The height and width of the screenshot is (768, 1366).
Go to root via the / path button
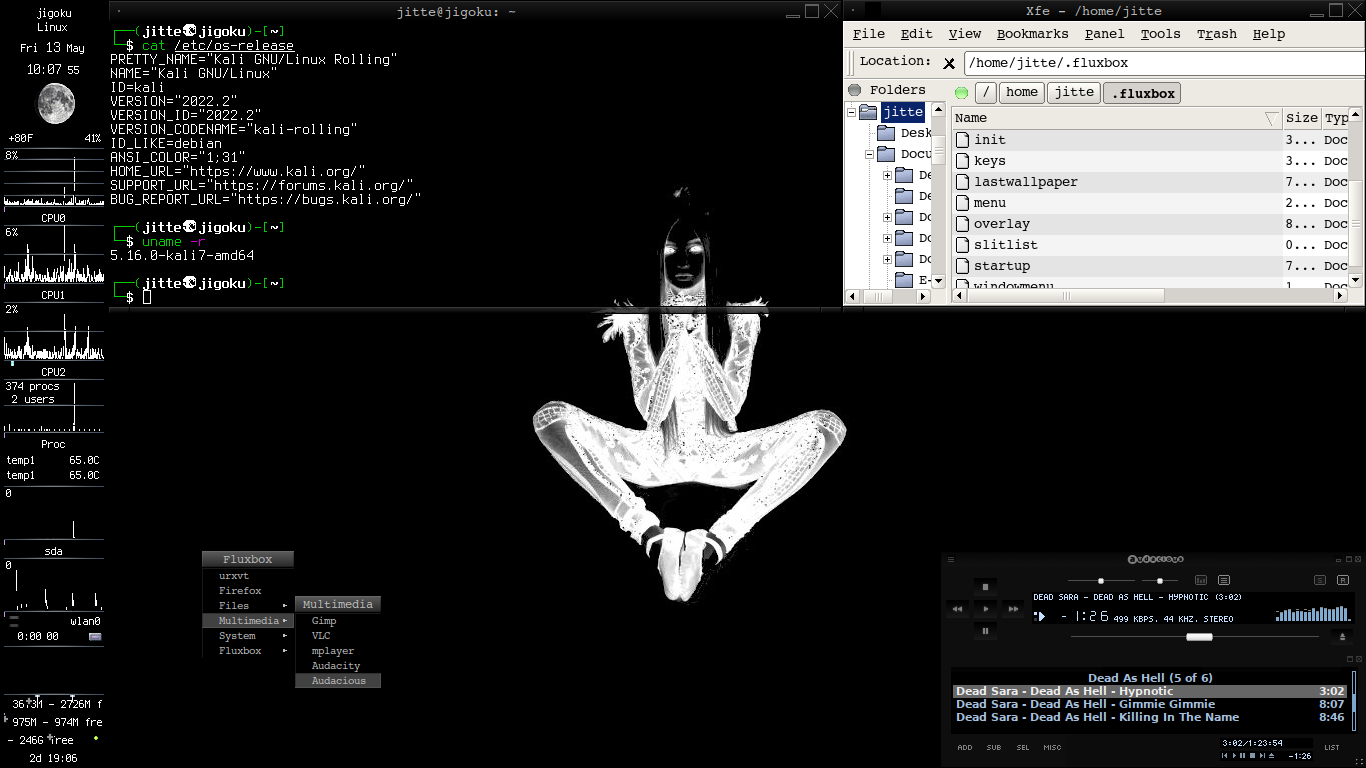986,93
